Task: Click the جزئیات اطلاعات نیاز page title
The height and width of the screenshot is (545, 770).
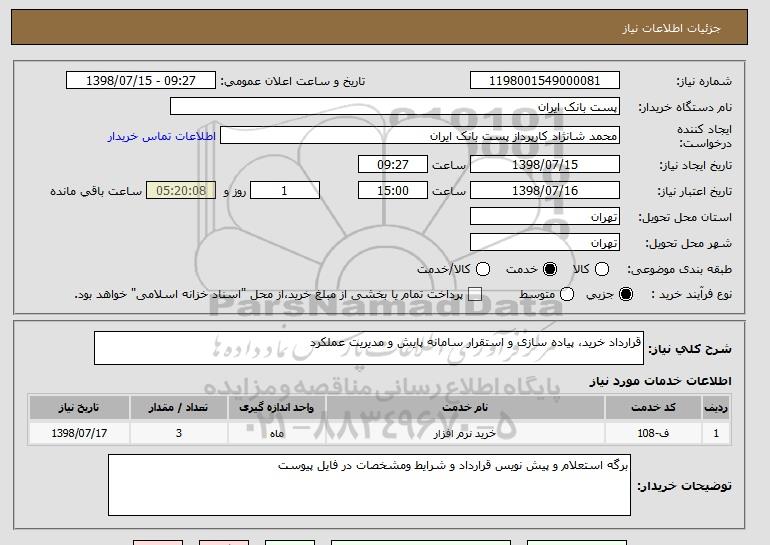Action: click(671, 28)
